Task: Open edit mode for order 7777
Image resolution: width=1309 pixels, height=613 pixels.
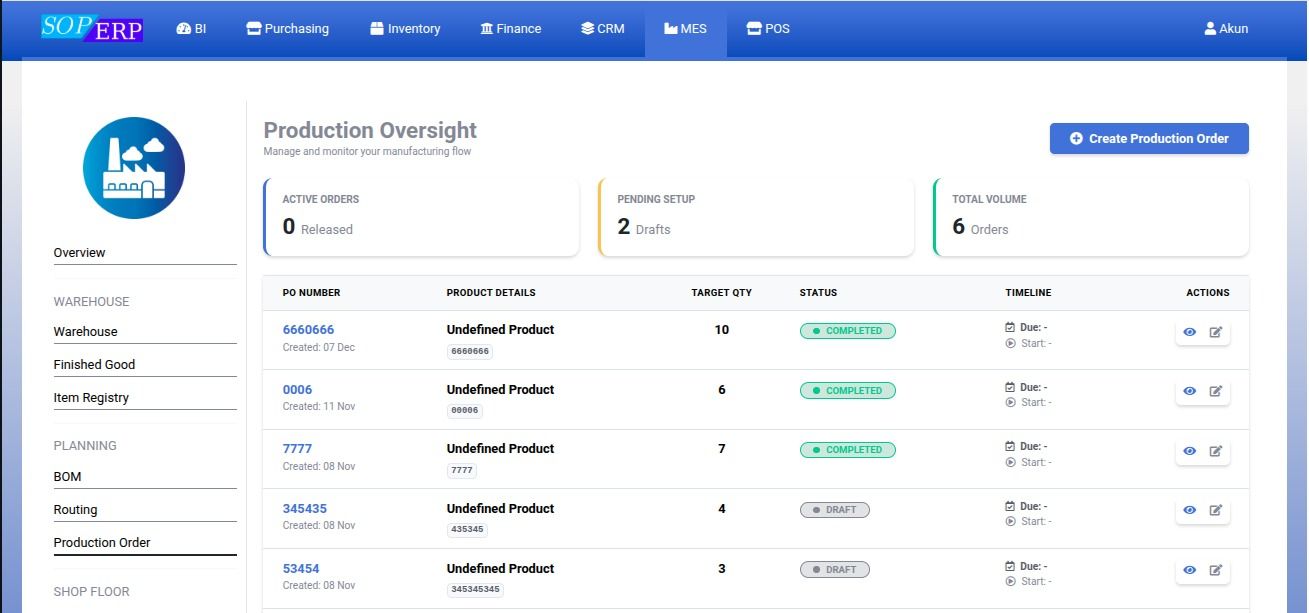Action: coord(1217,451)
